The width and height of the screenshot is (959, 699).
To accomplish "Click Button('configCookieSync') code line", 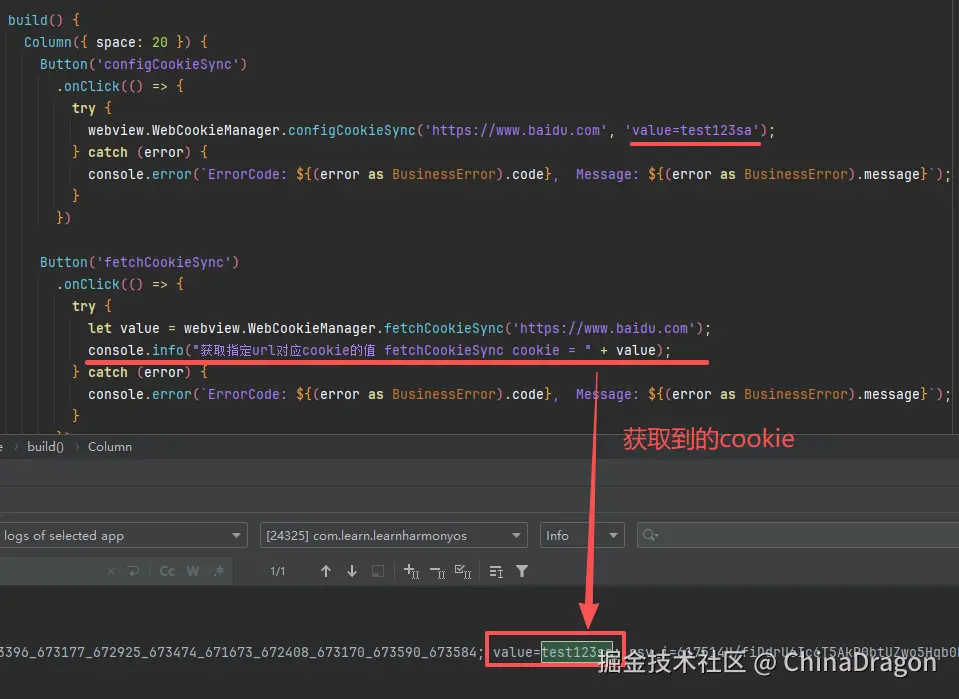I will click(143, 64).
